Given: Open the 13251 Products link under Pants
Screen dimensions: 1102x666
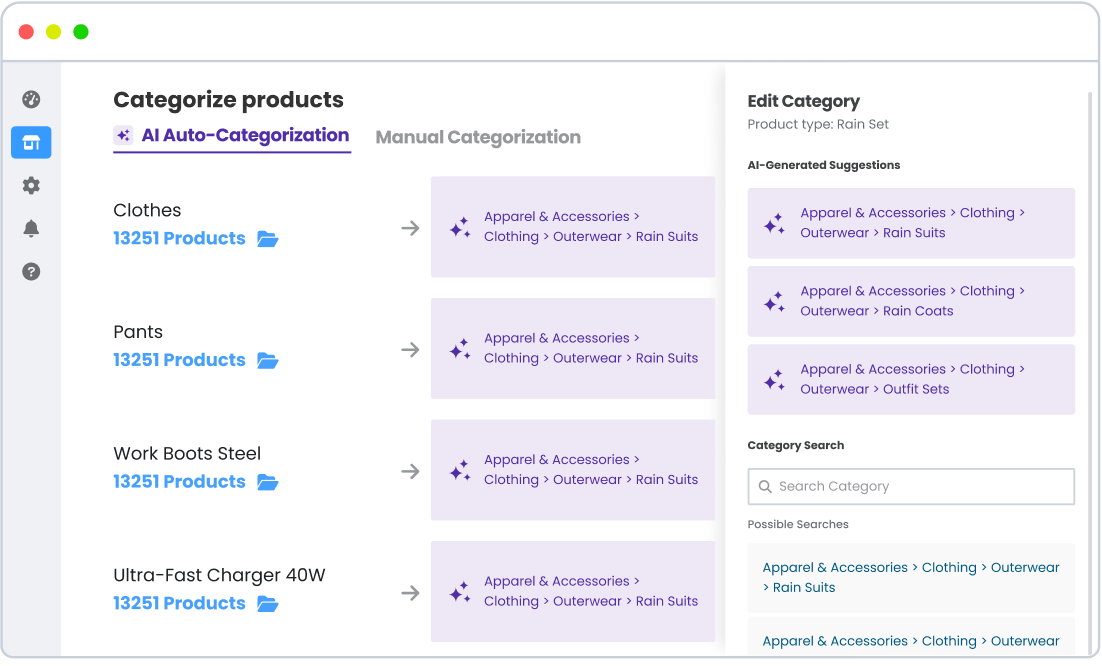Looking at the screenshot, I should 179,360.
